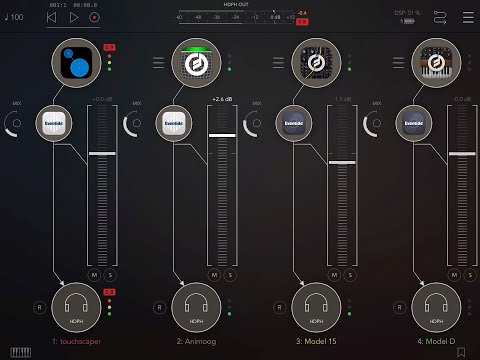Open Eventide effect on Model 15 channel
480x360 pixels.
click(x=294, y=123)
